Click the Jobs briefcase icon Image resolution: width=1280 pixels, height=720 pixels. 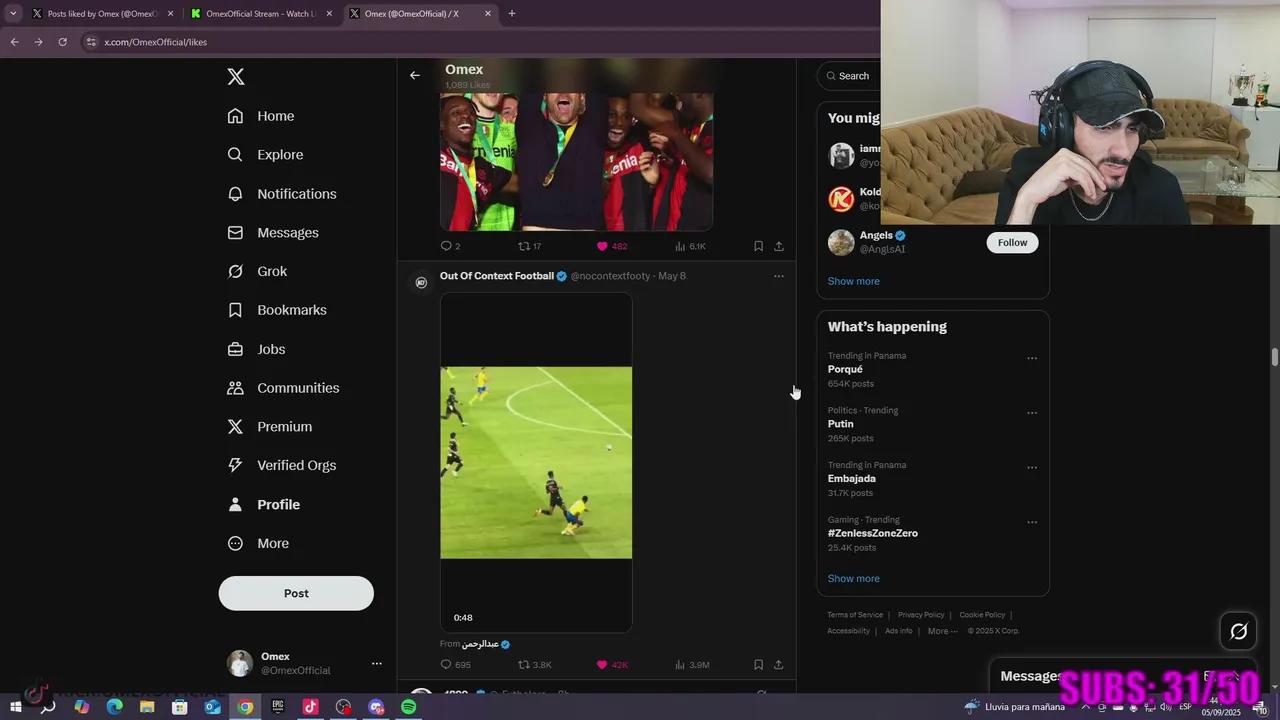(x=235, y=349)
